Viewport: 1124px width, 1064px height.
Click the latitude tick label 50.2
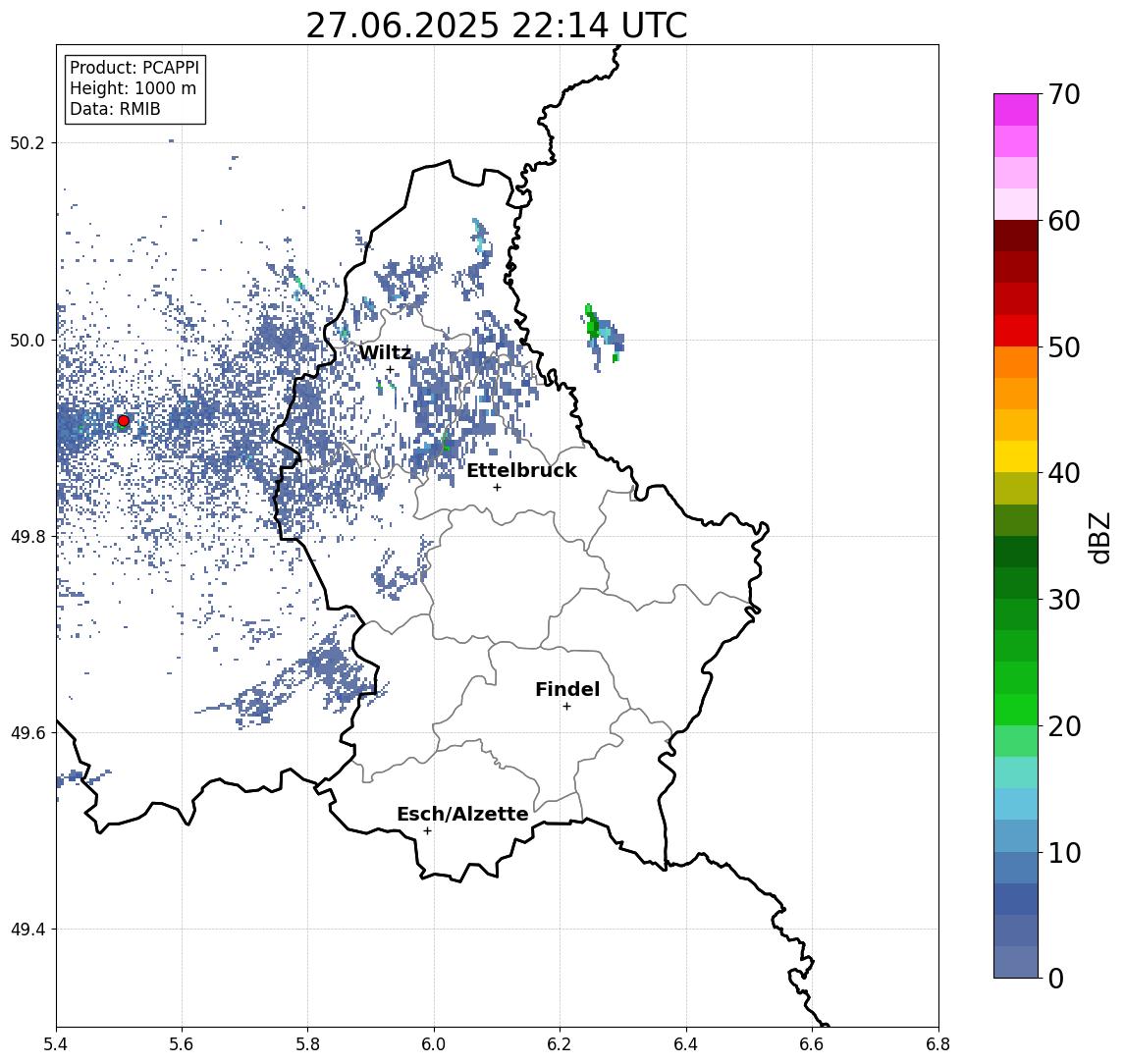point(27,142)
